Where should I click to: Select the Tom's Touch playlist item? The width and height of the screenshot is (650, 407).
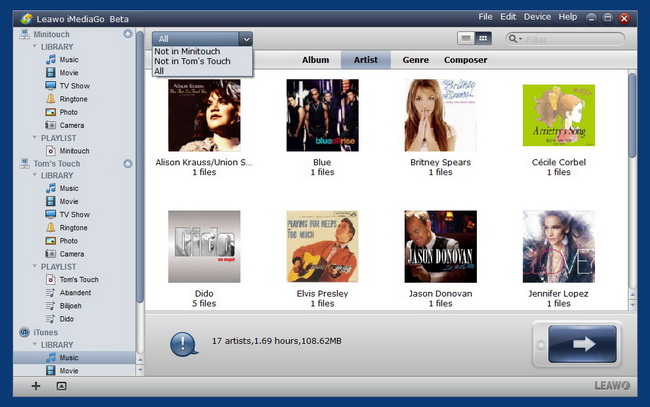click(x=72, y=280)
